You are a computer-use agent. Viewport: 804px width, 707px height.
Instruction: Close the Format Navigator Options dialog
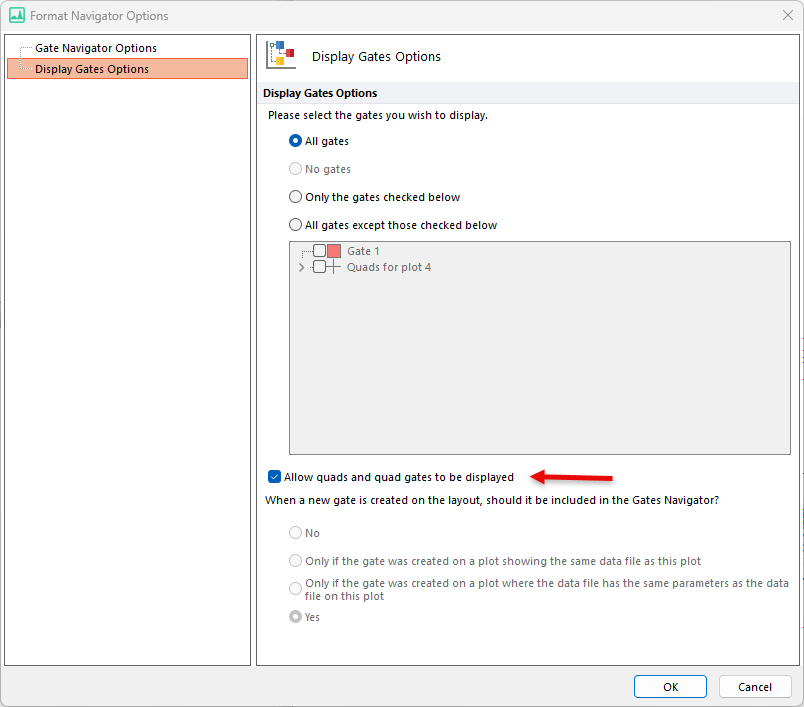786,16
